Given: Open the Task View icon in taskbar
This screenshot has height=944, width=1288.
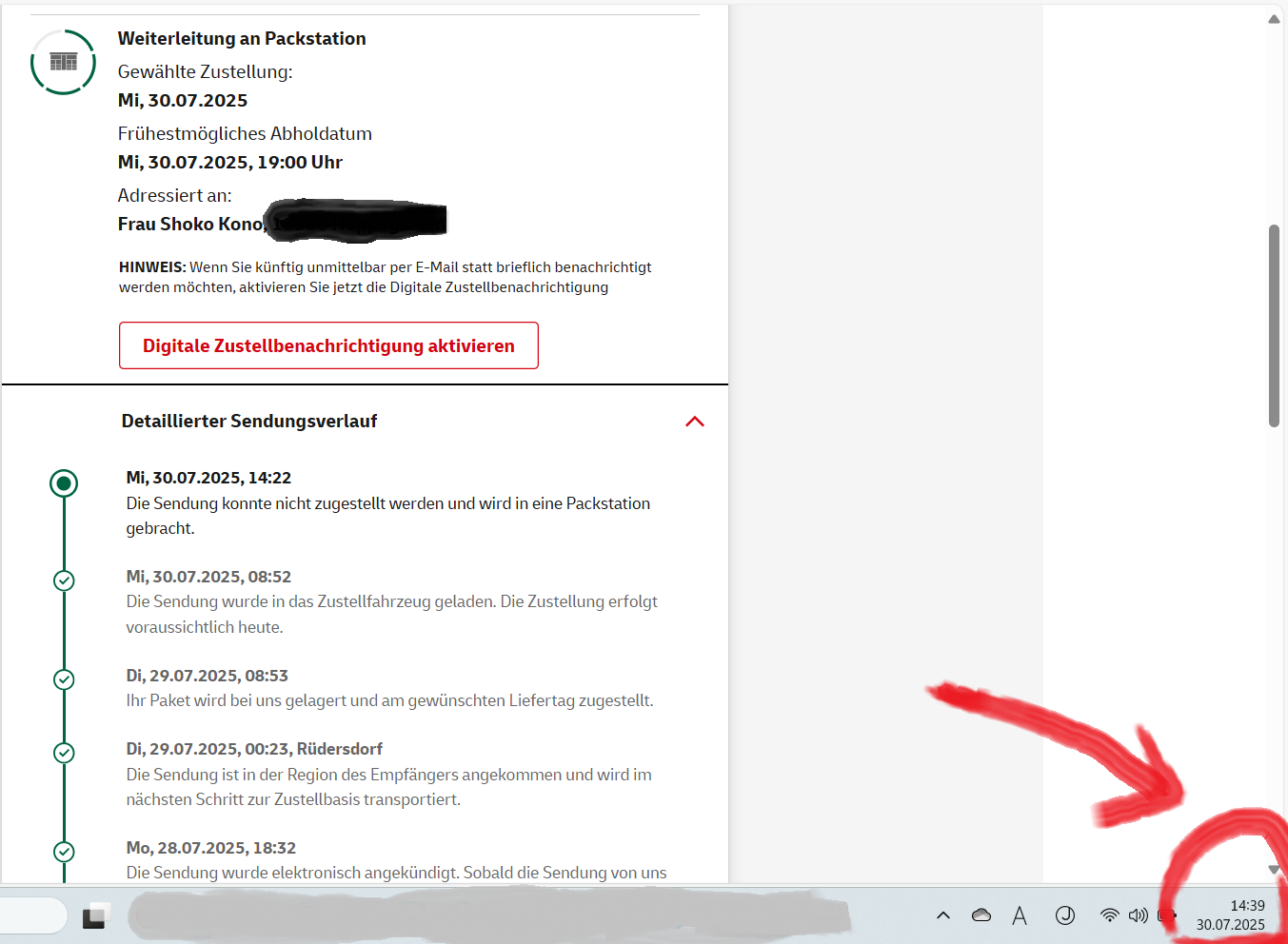Looking at the screenshot, I should 95,915.
